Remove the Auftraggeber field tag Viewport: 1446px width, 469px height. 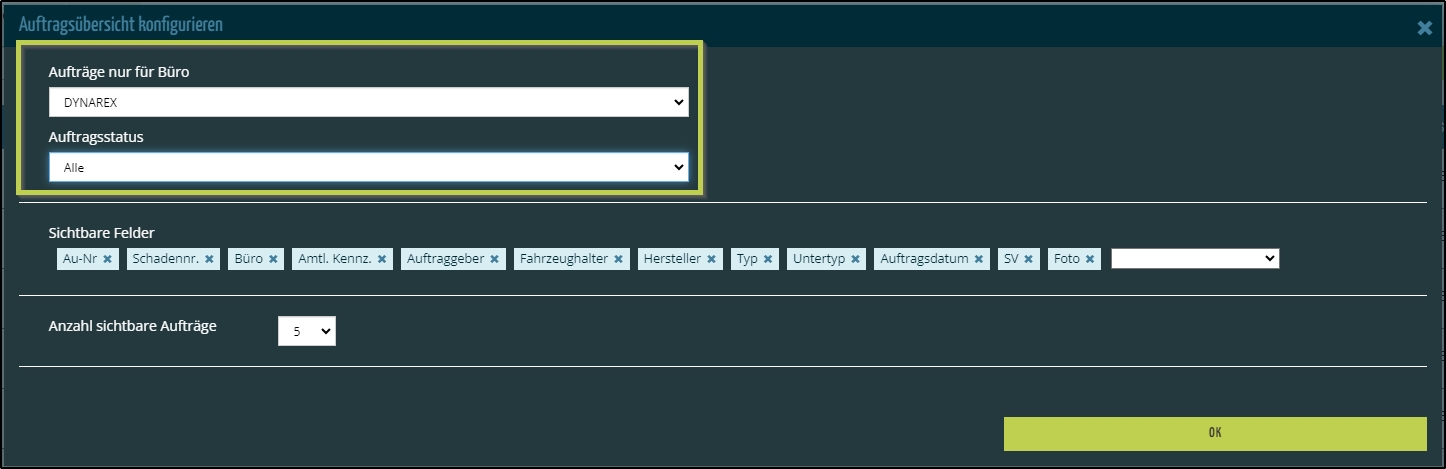coord(494,259)
